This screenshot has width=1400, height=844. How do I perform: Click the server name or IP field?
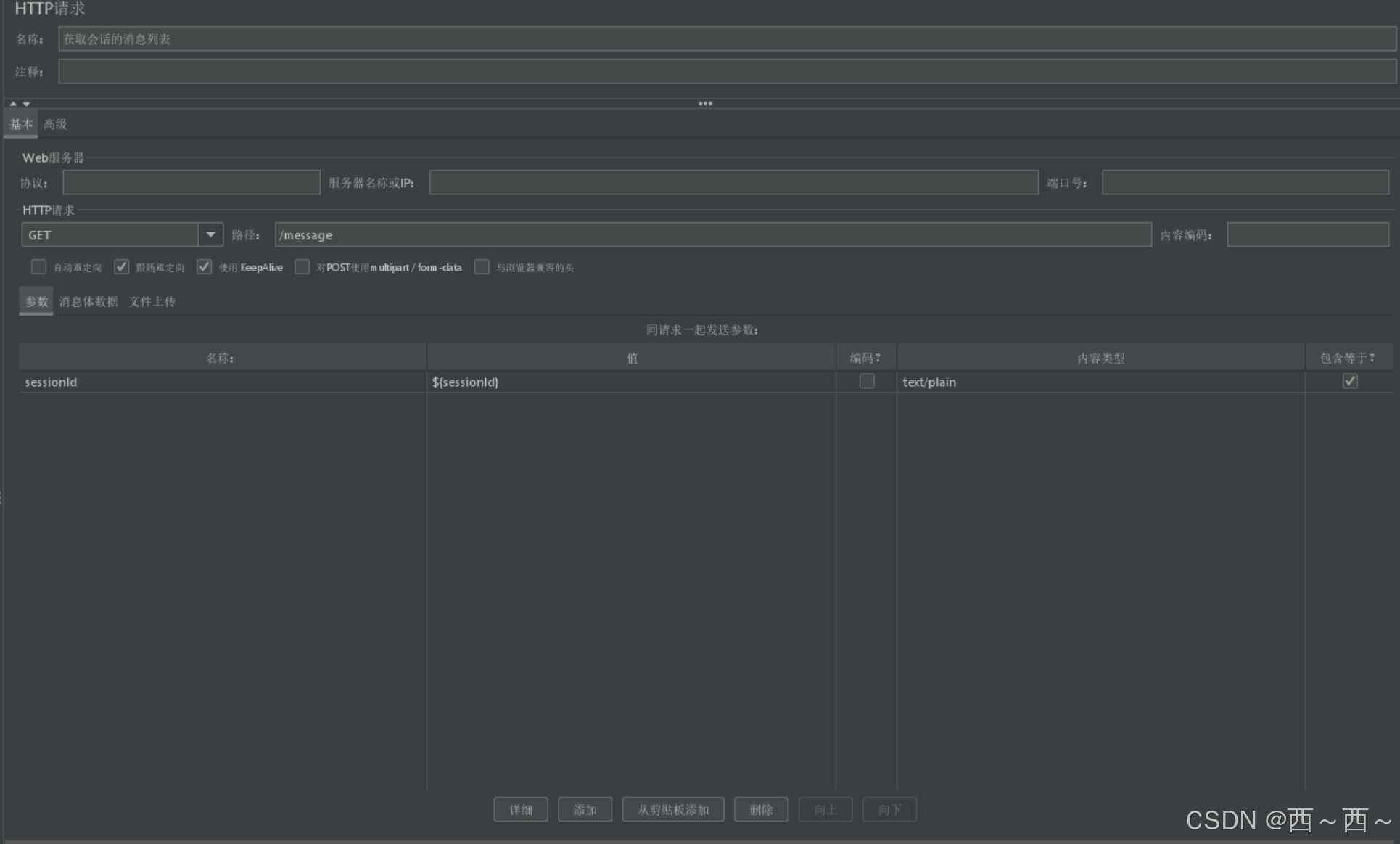point(733,182)
